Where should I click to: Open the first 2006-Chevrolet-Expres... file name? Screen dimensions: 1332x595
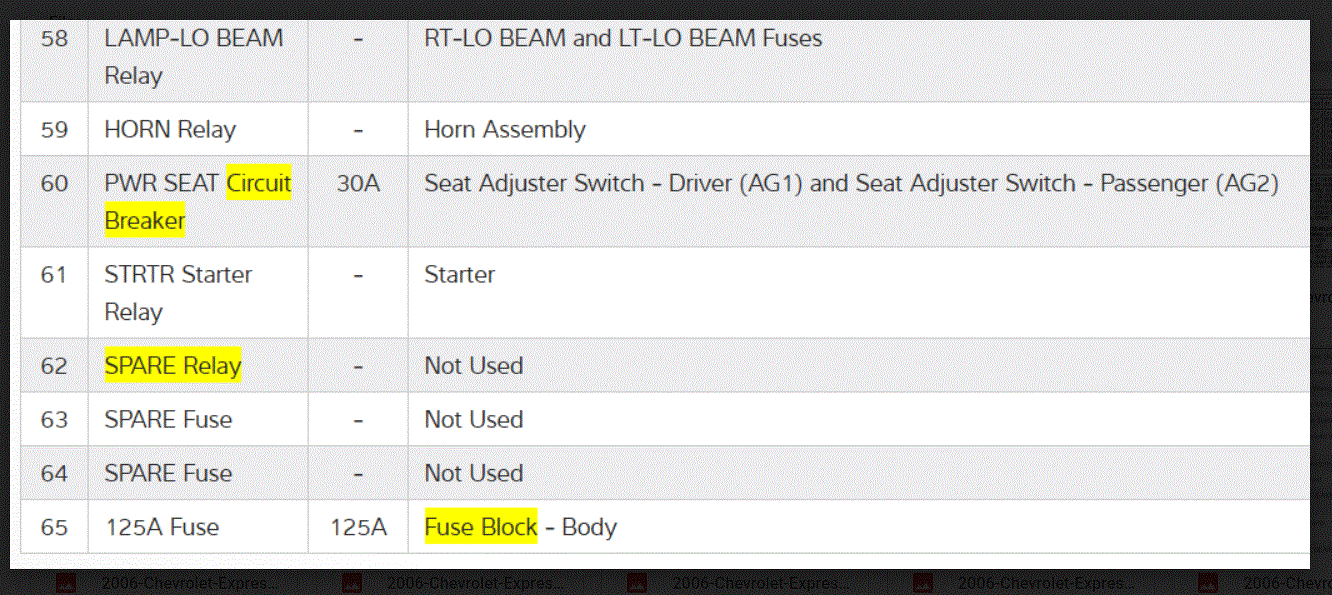(x=189, y=583)
